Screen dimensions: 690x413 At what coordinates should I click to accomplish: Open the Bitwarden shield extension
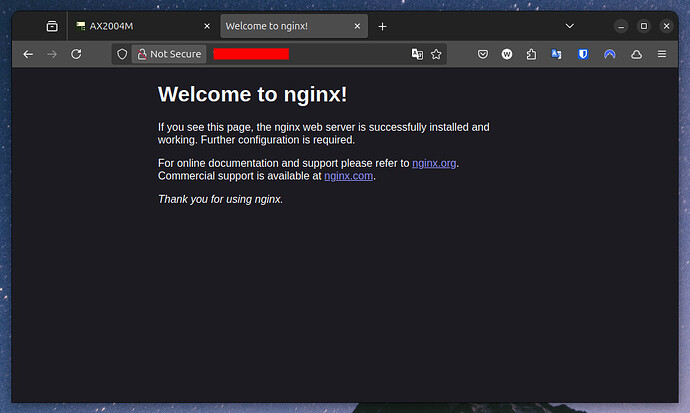[583, 54]
